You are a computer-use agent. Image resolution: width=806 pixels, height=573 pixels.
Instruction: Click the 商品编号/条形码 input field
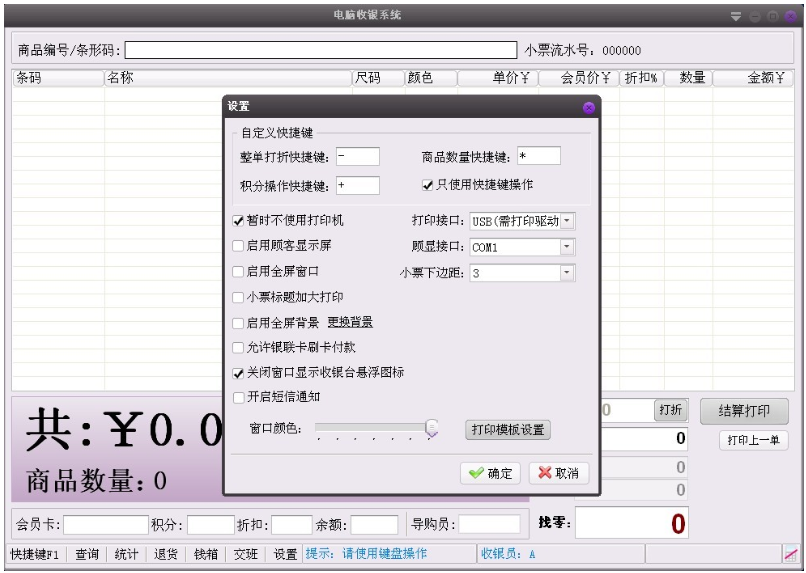[321, 50]
